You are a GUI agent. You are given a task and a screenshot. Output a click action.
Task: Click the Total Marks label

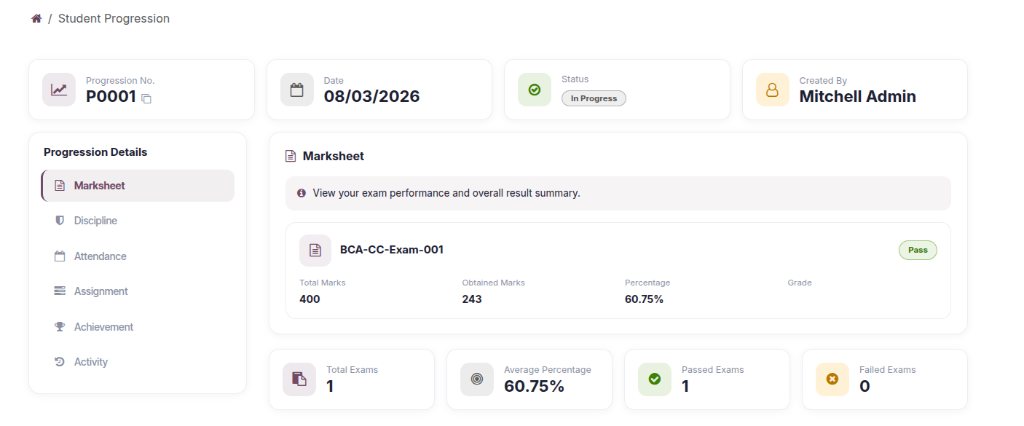323,283
